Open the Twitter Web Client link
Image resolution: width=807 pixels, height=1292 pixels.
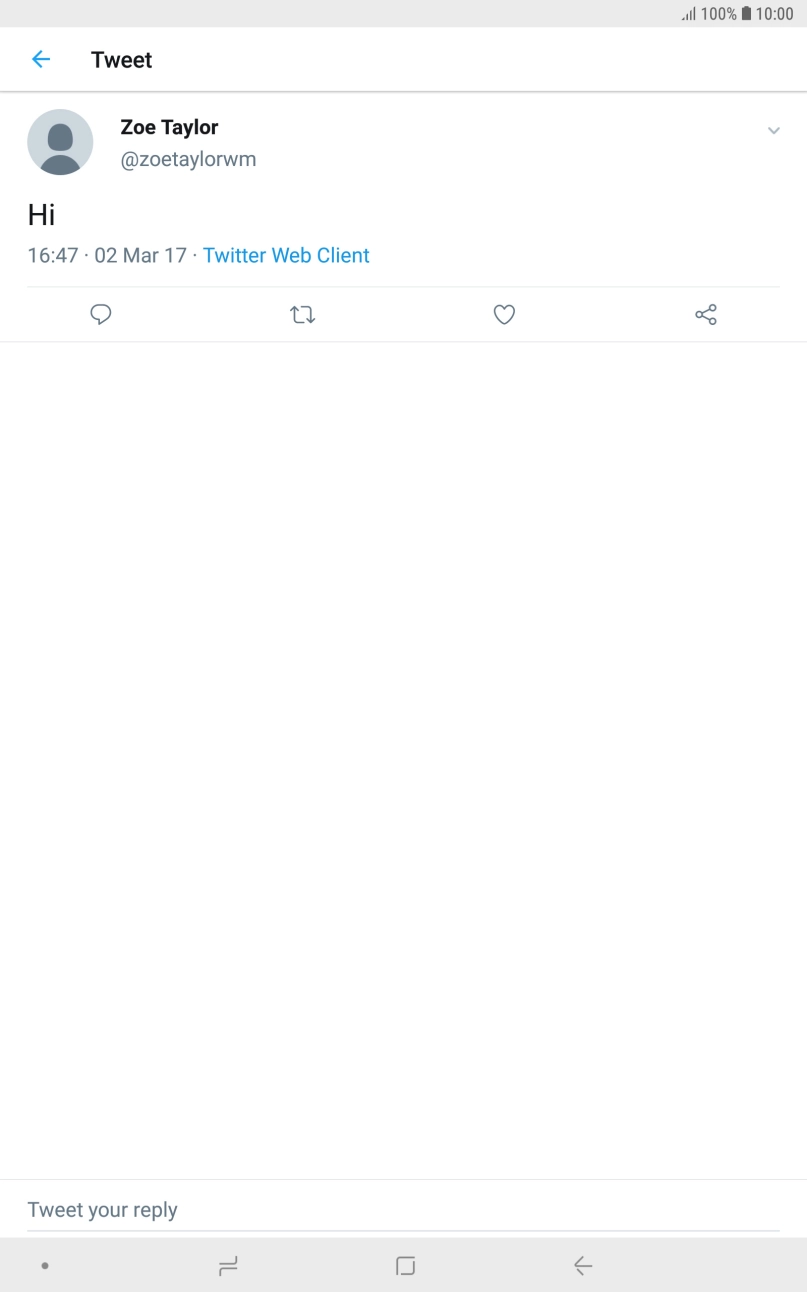[x=286, y=255]
